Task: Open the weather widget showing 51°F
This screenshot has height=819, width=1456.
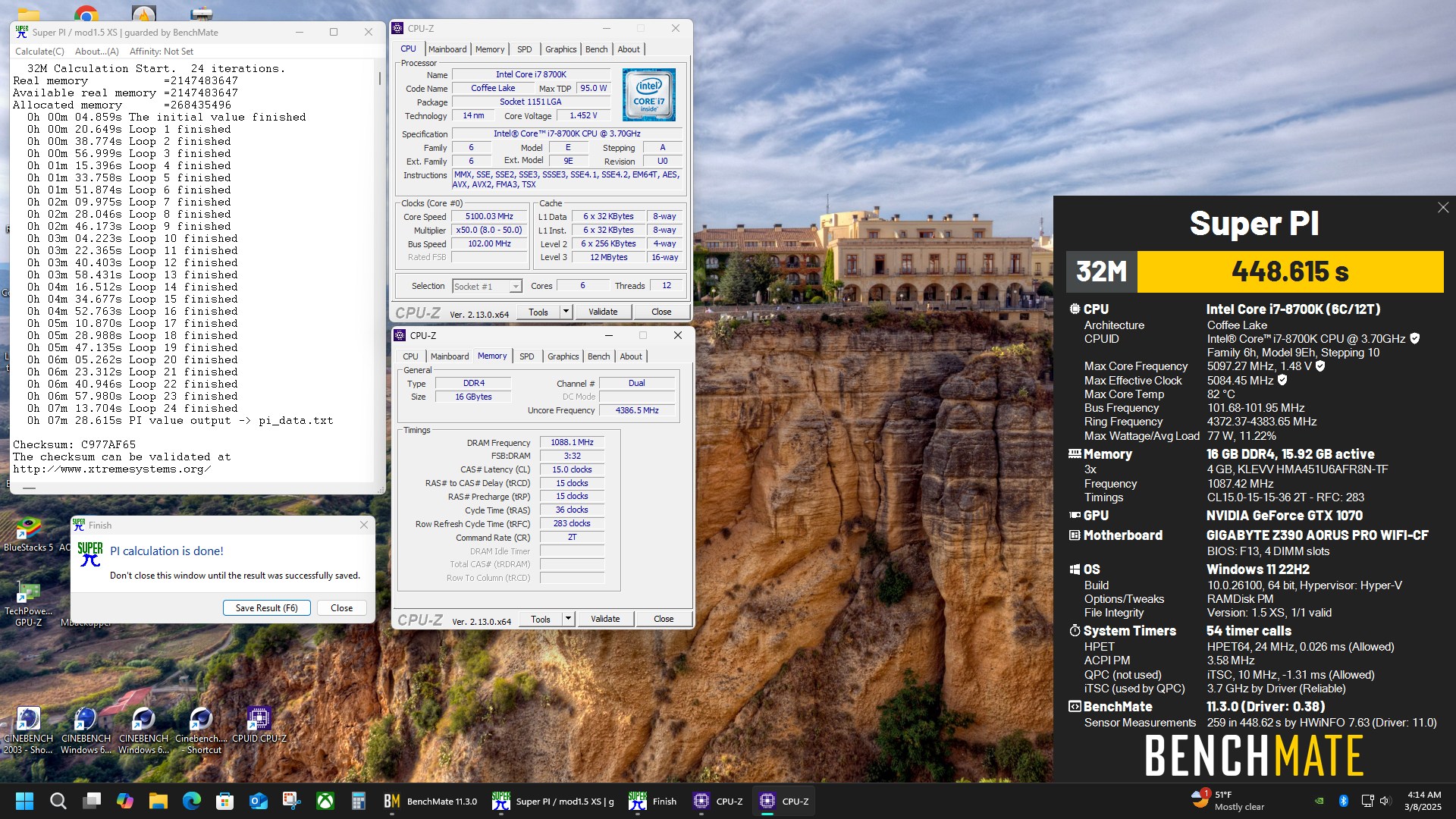Action: coord(1228,801)
